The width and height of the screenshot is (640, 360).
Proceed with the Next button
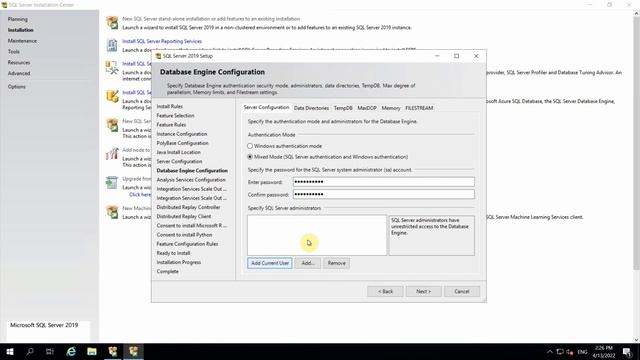pos(423,291)
